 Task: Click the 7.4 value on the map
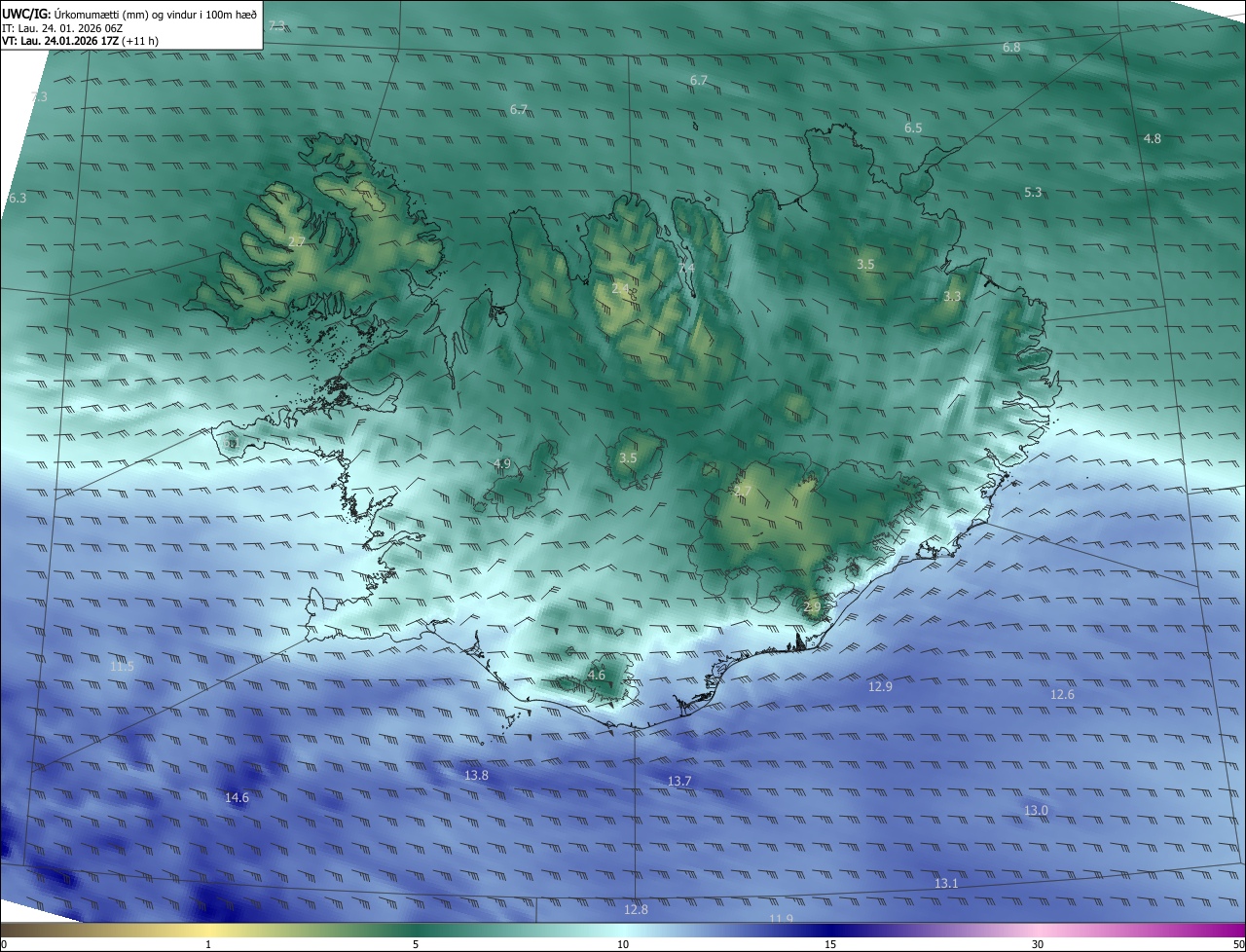[686, 268]
